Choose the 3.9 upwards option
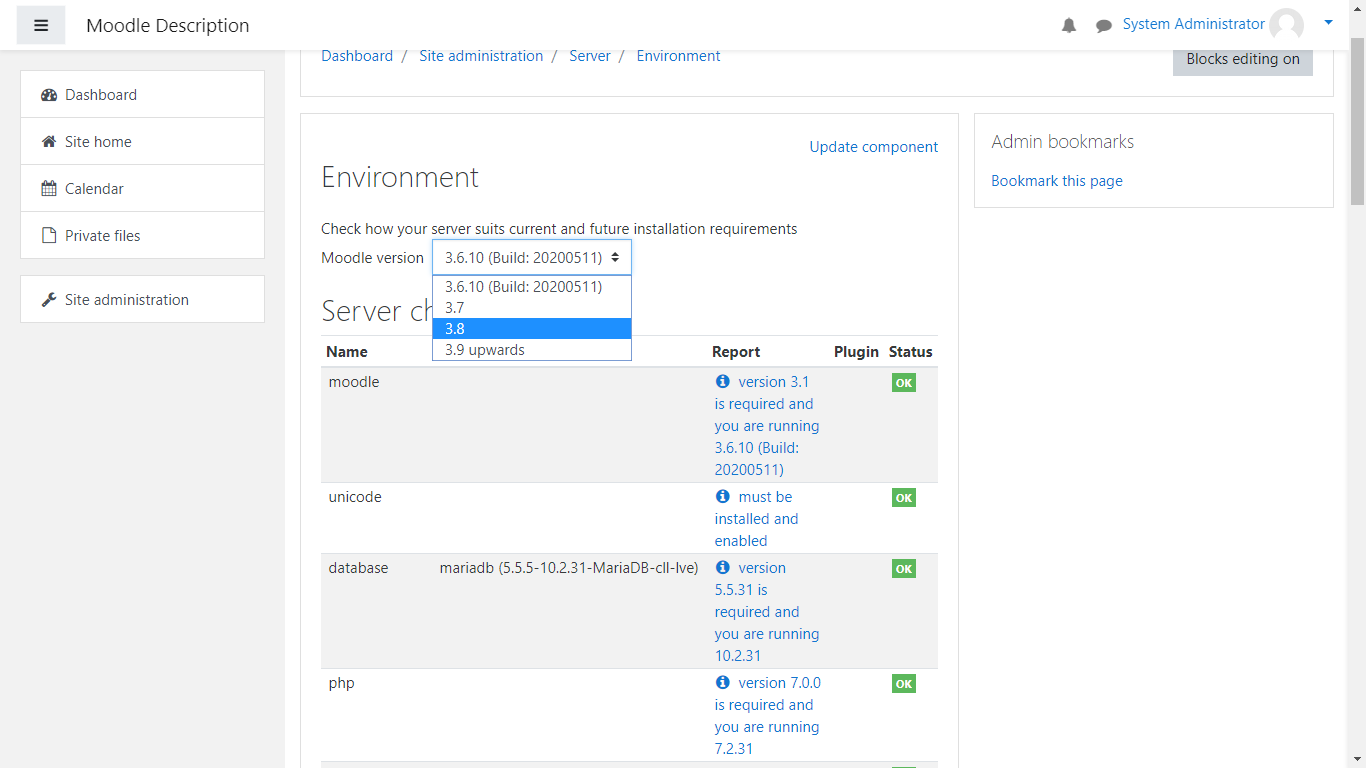The width and height of the screenshot is (1366, 768). [531, 350]
